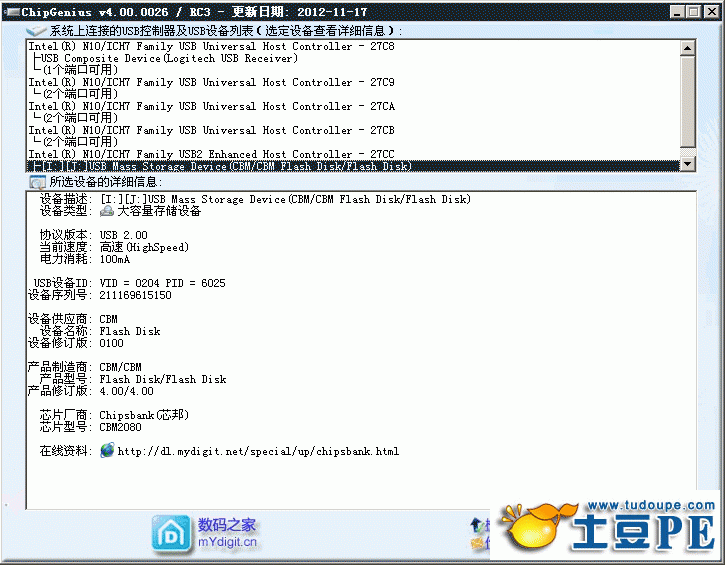Click the USB device list header icon
The width and height of the screenshot is (725, 565).
click(x=36, y=31)
